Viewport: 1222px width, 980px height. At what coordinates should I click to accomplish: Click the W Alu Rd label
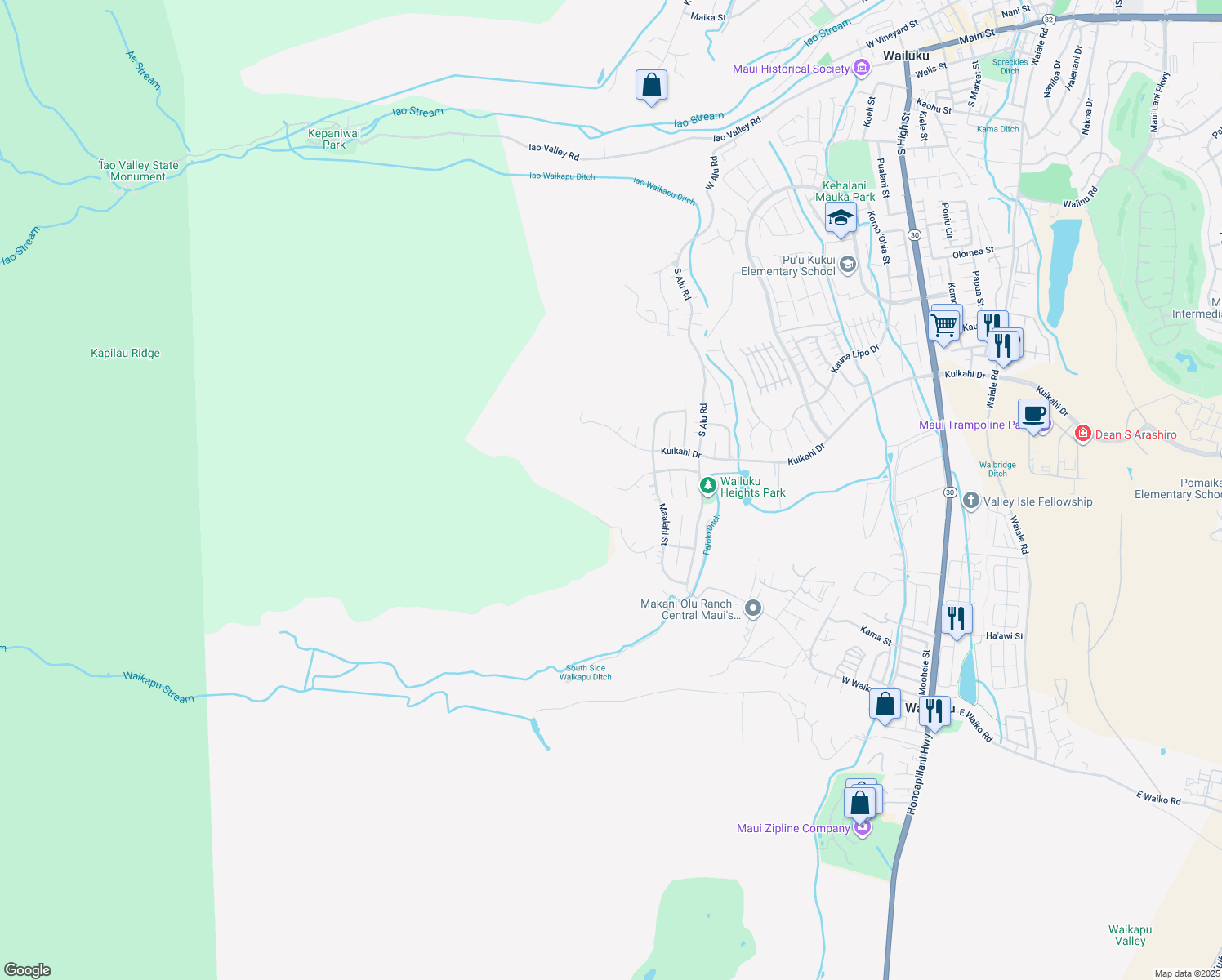pos(712,174)
